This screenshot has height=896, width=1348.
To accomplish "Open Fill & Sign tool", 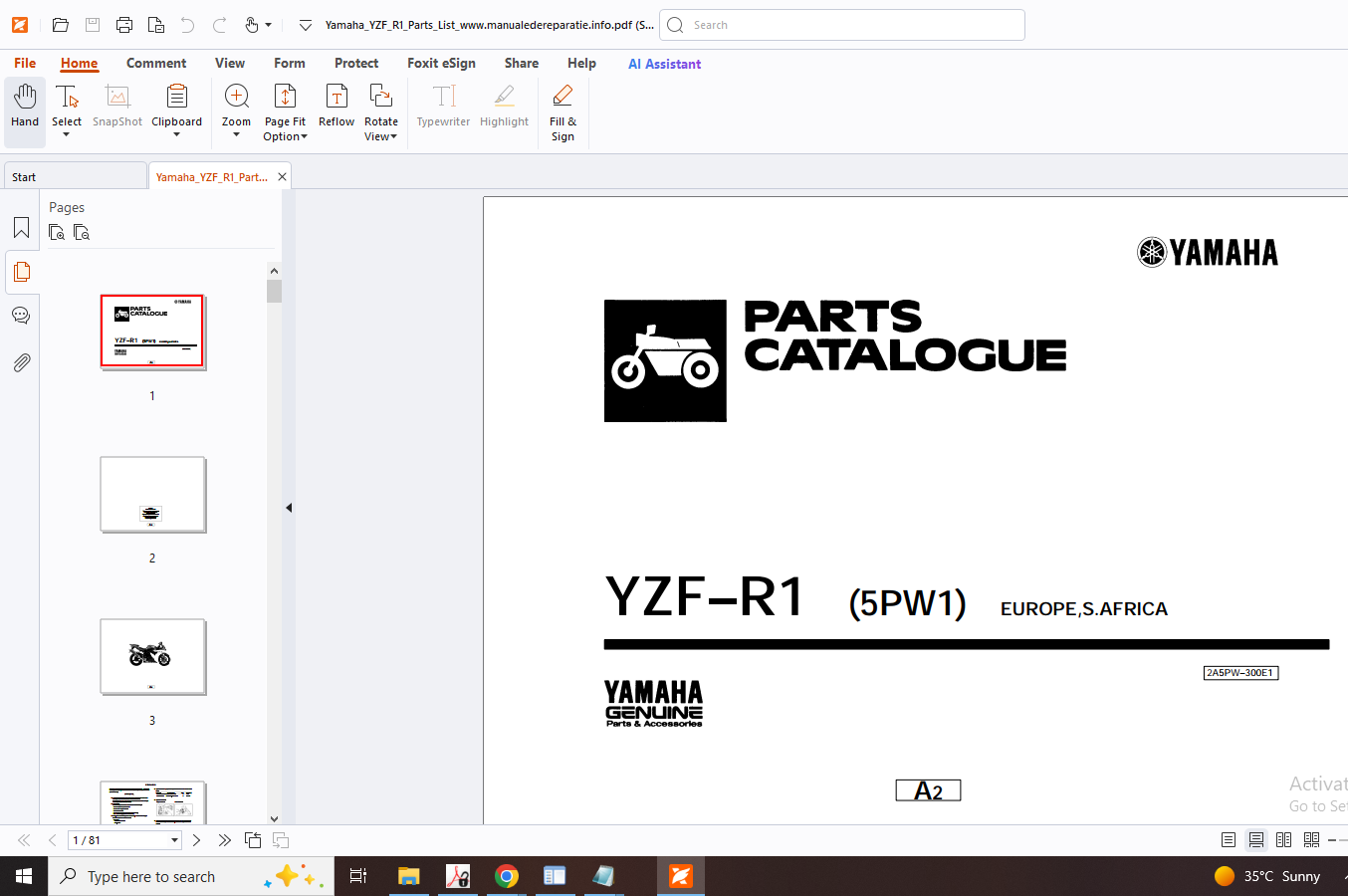I will click(x=562, y=112).
